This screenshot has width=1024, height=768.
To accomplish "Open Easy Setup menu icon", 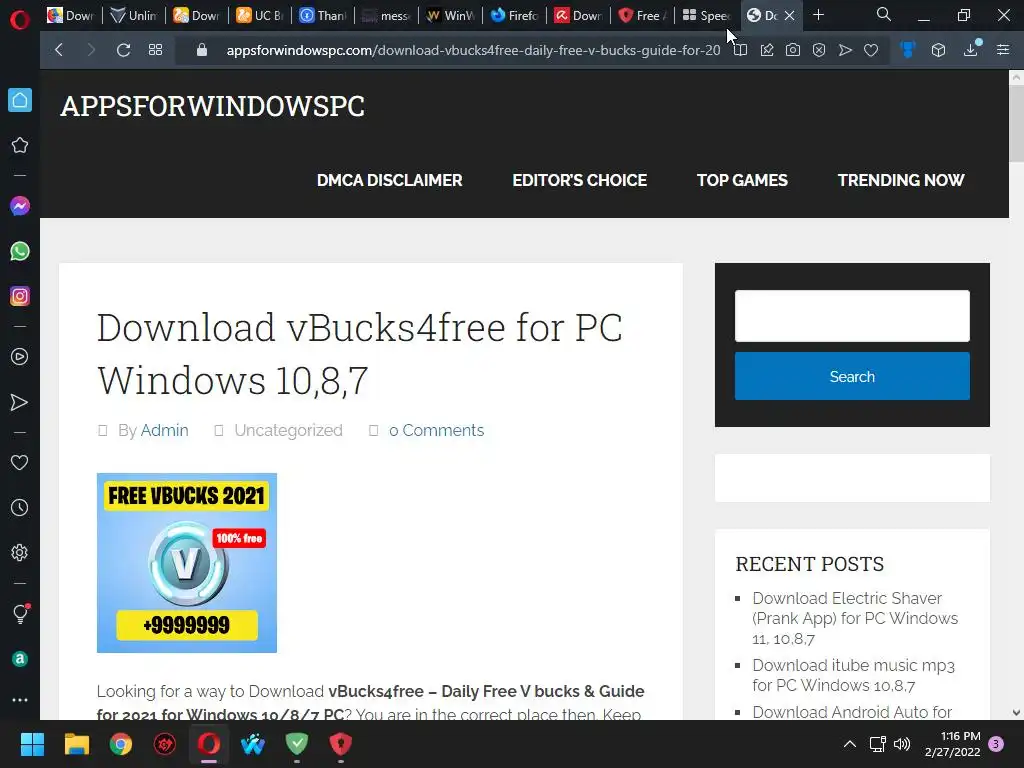I will coord(1003,50).
